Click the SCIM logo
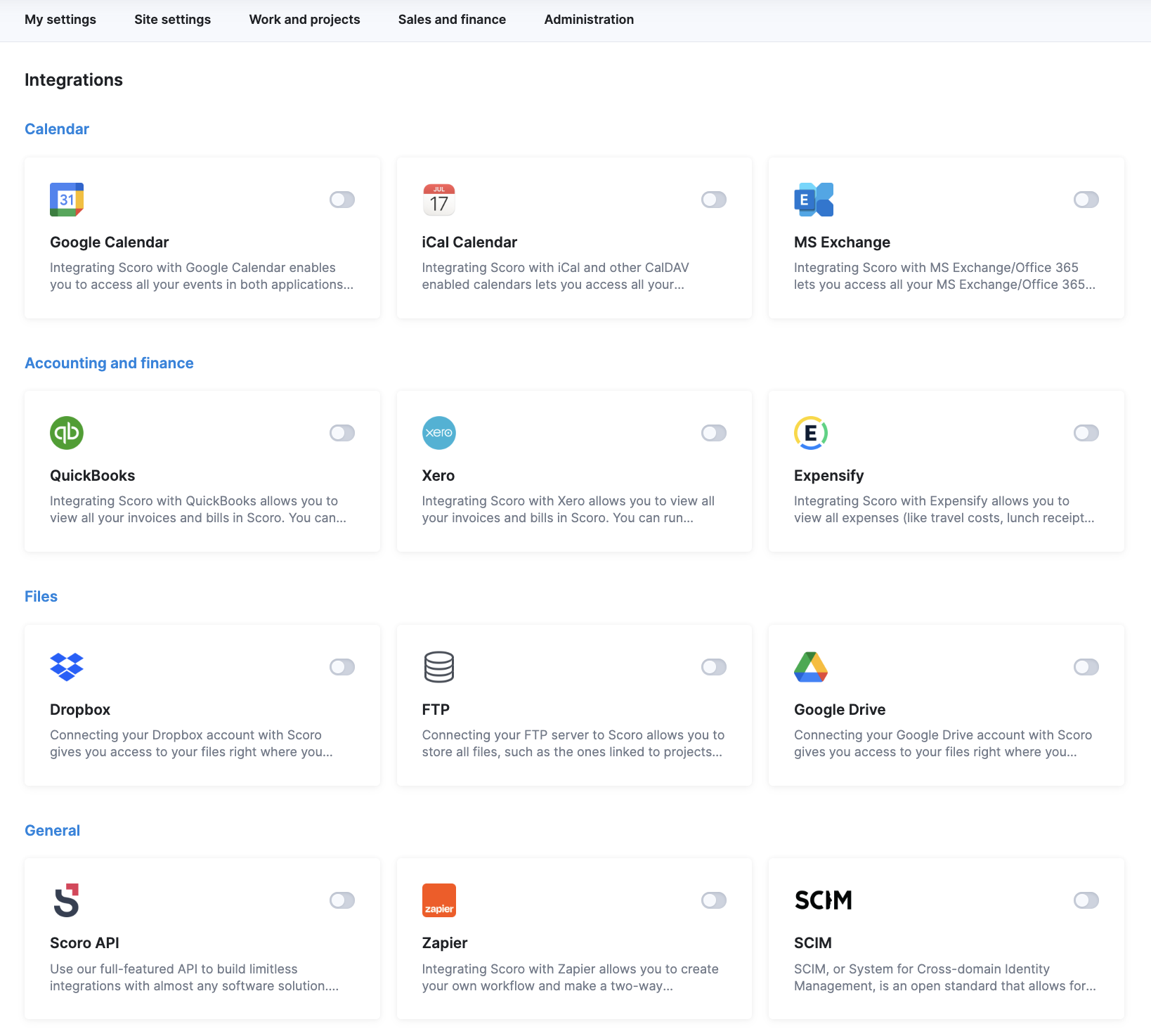The width and height of the screenshot is (1151, 1036). click(x=823, y=900)
